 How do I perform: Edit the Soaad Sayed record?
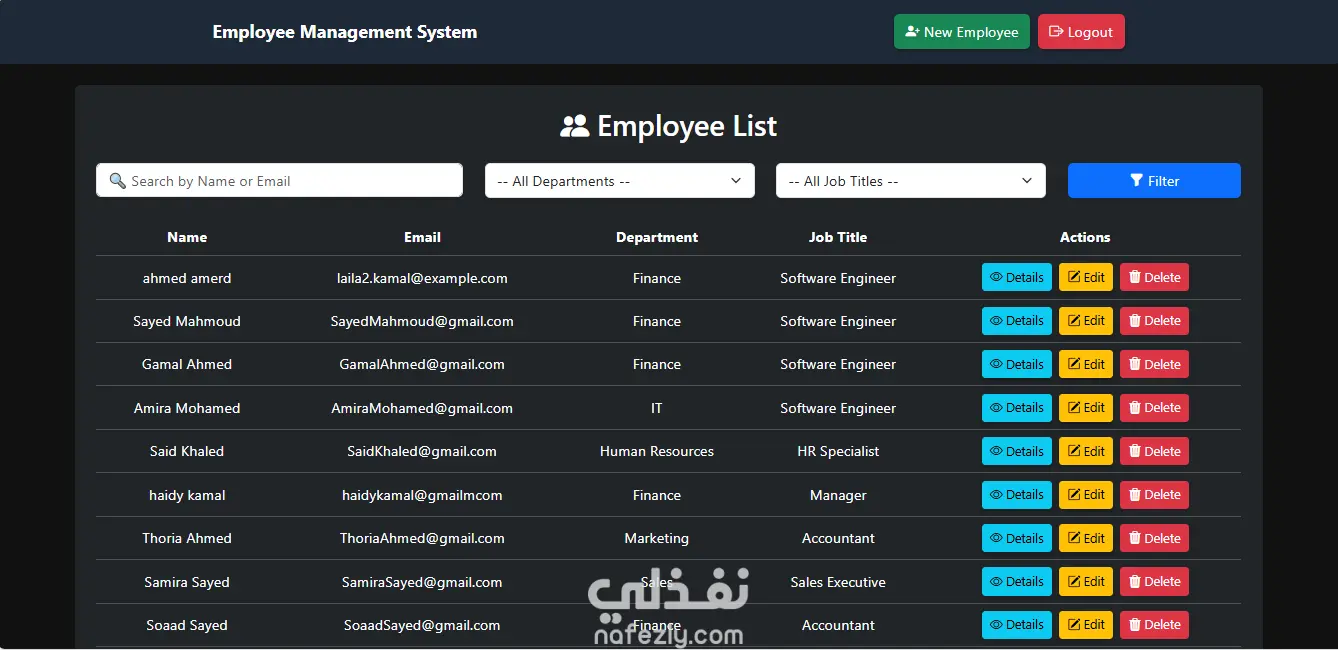click(x=1086, y=625)
